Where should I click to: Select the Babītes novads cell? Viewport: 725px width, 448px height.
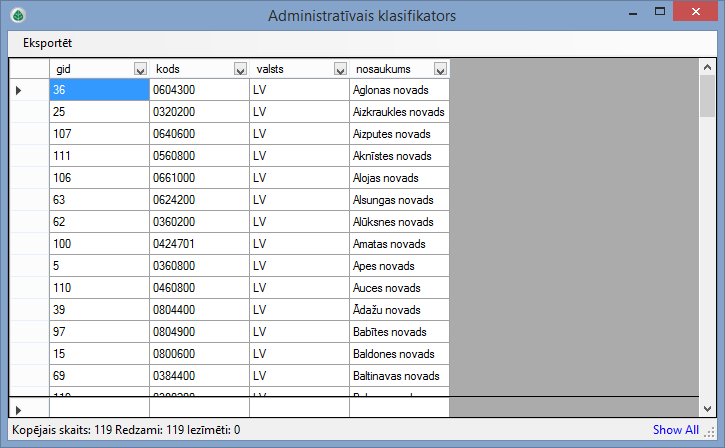[x=399, y=332]
